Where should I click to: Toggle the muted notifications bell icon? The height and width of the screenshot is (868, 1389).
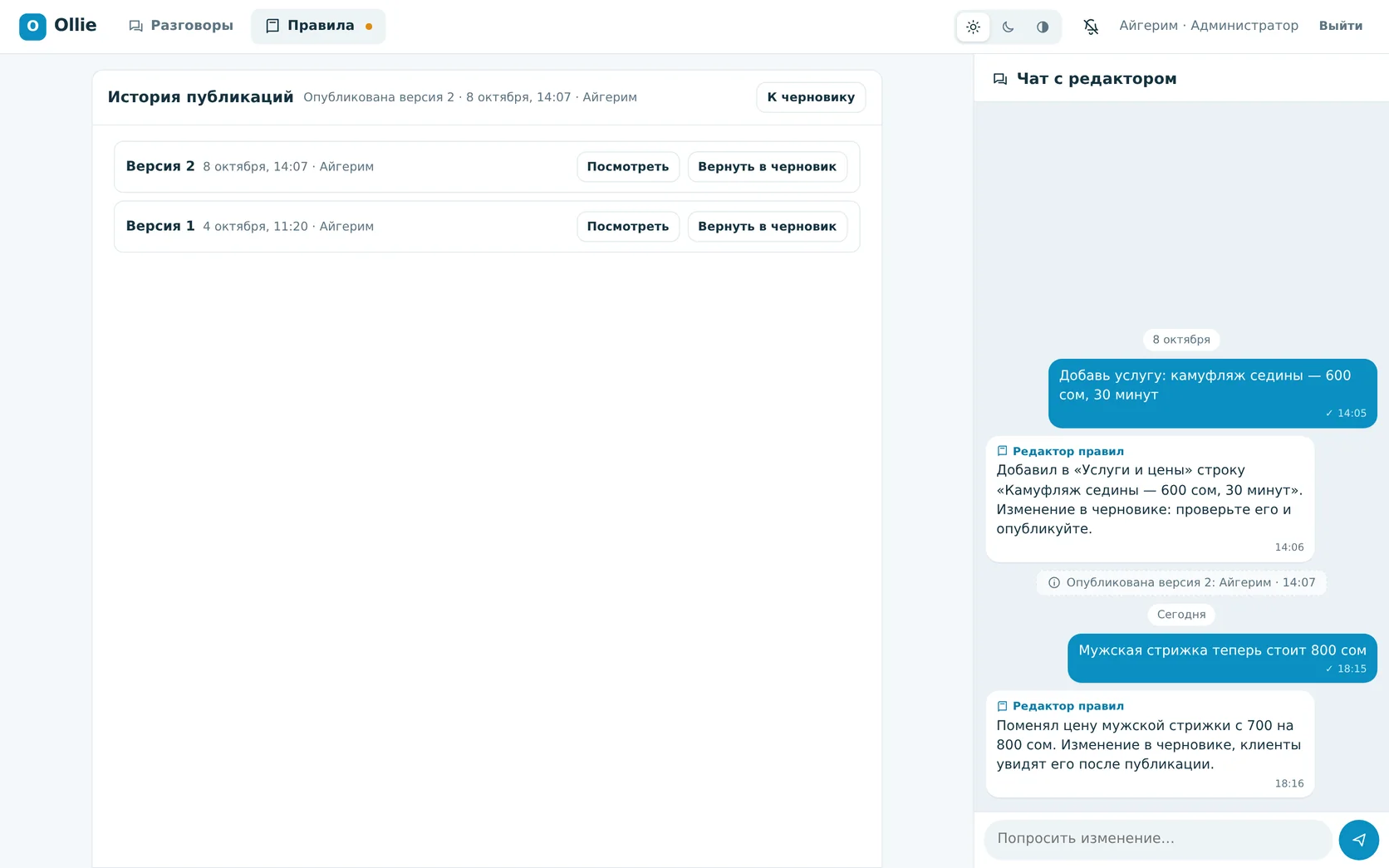(1091, 27)
